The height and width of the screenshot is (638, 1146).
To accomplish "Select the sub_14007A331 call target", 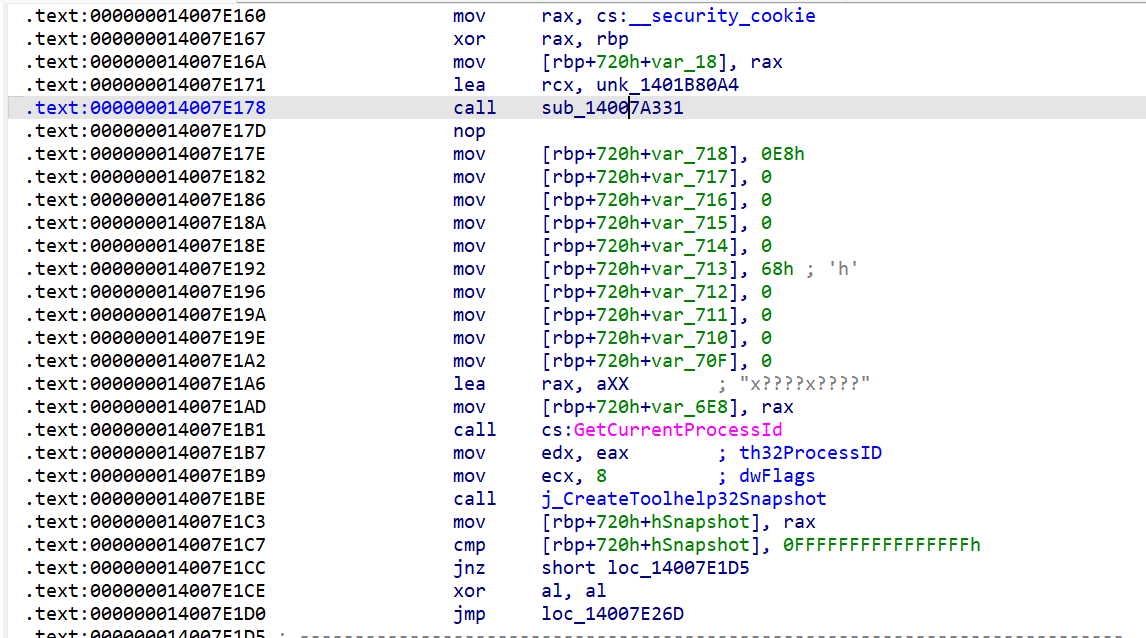I will pyautogui.click(x=612, y=108).
